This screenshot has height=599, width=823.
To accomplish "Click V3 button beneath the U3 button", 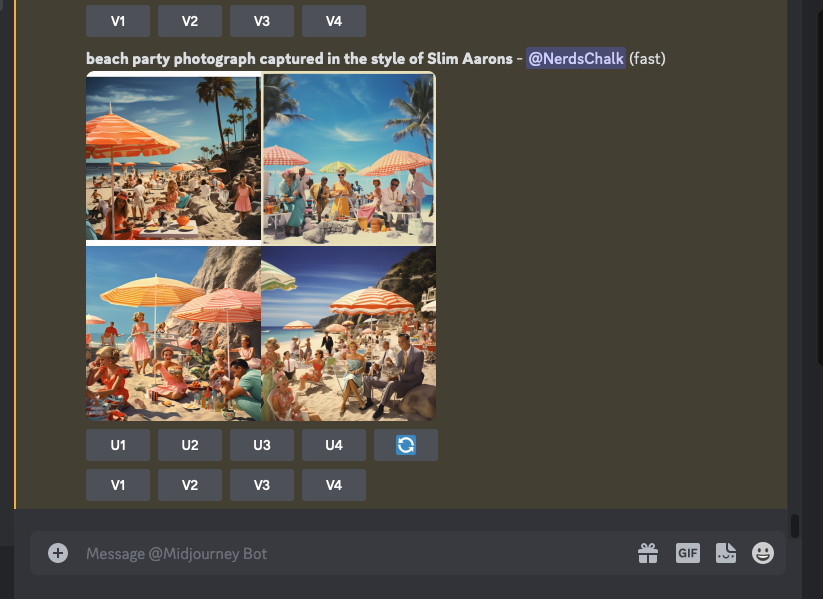I will (x=262, y=485).
